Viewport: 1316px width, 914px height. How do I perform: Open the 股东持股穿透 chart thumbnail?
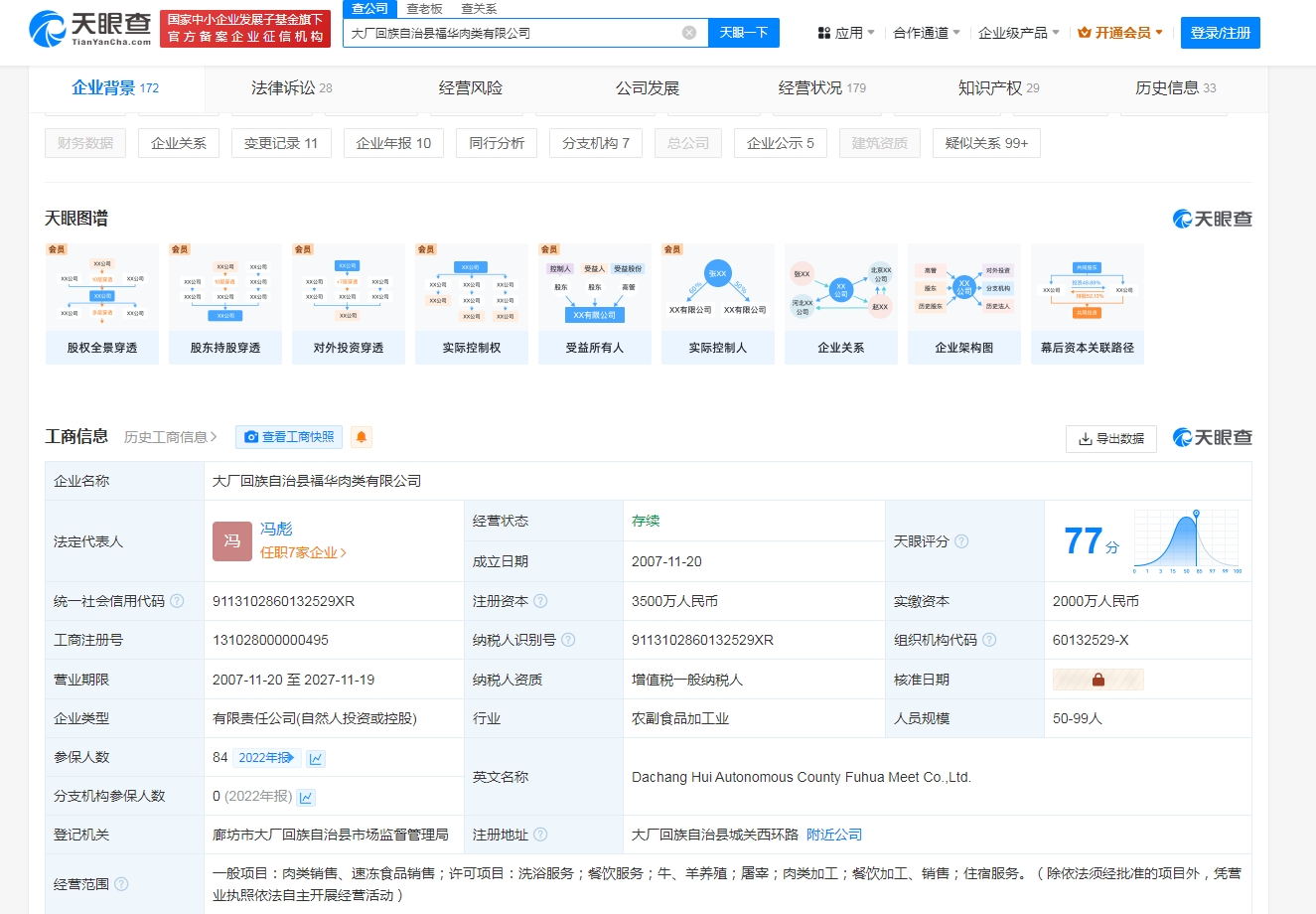pyautogui.click(x=225, y=304)
